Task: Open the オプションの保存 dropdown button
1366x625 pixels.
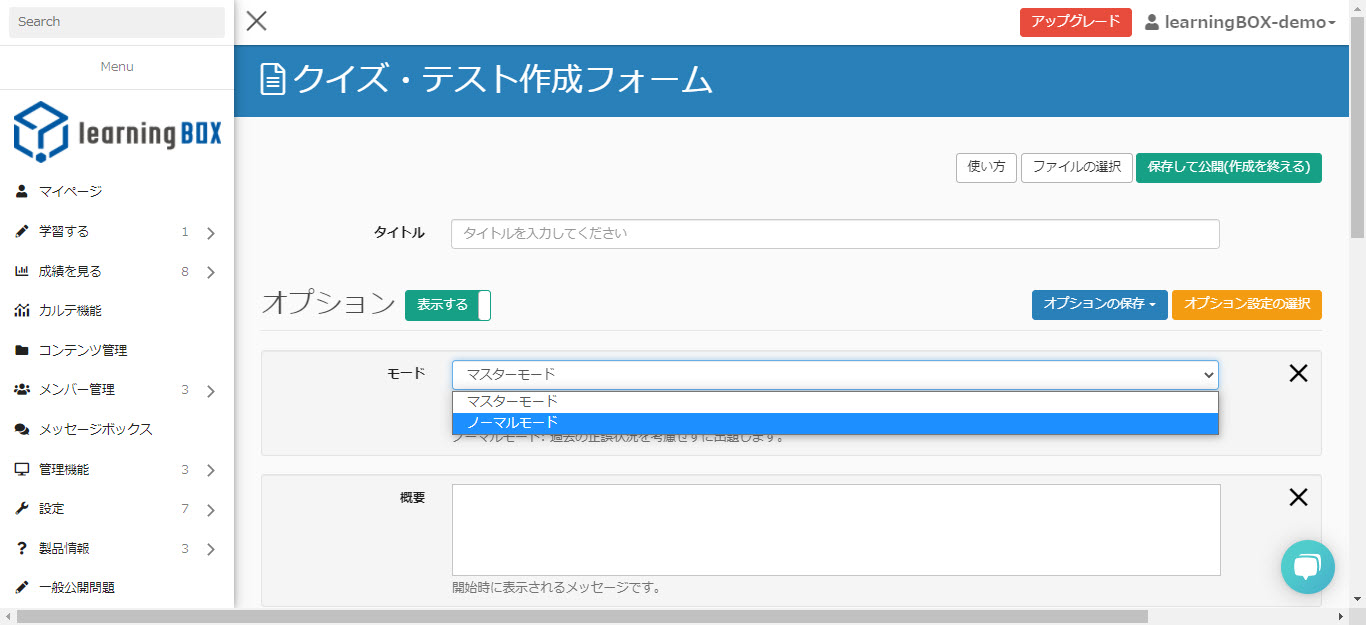Action: 1099,304
